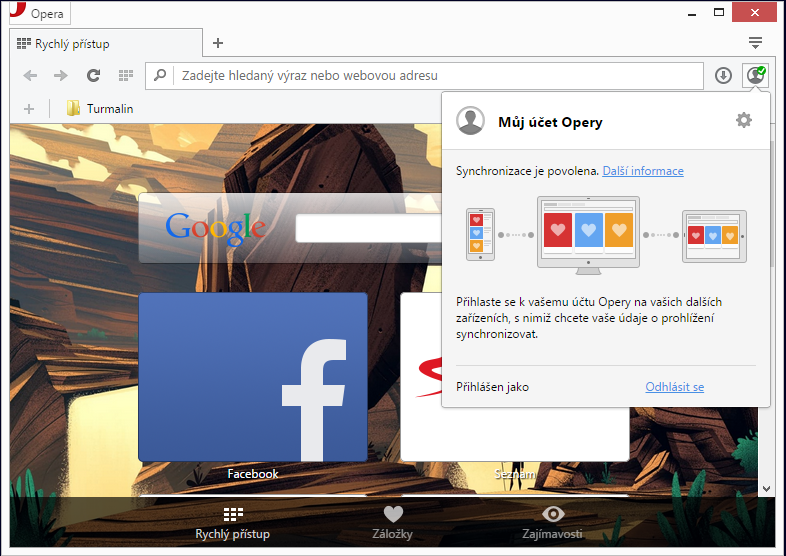Maximize the Opera window
Image resolution: width=786 pixels, height=556 pixels.
[x=719, y=13]
